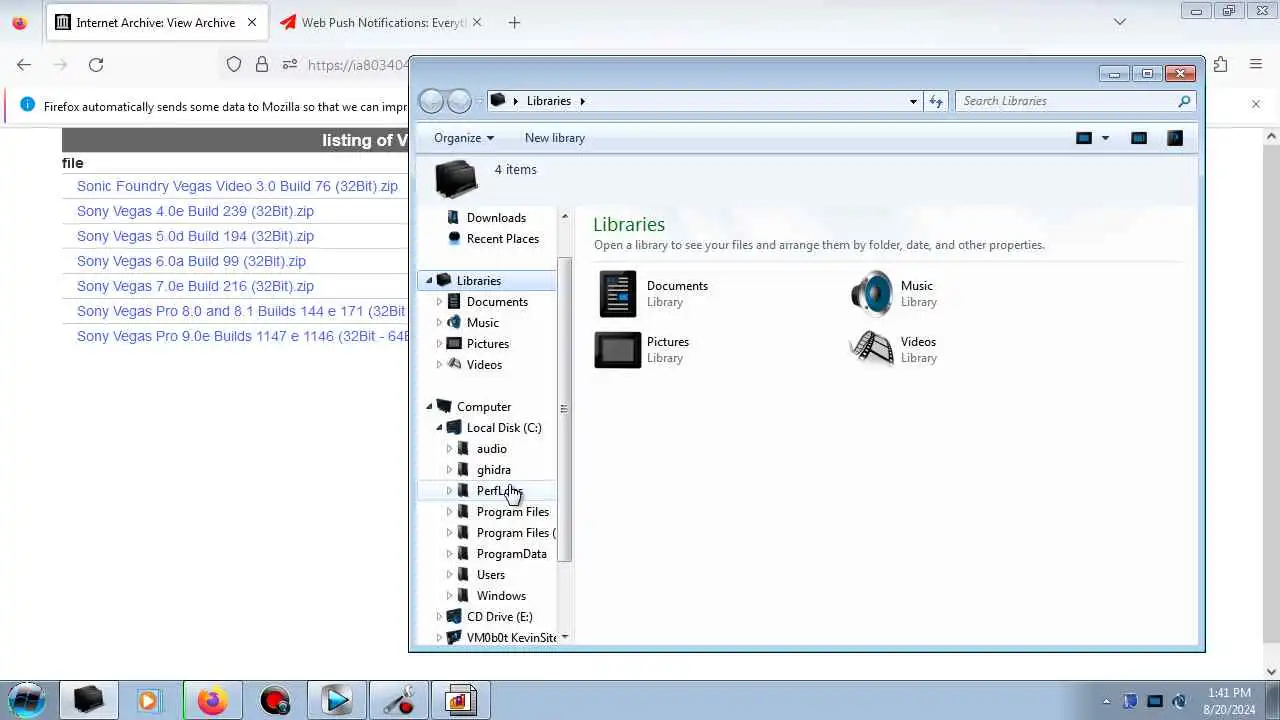Click the site padlock icon in Firefox

(x=262, y=65)
